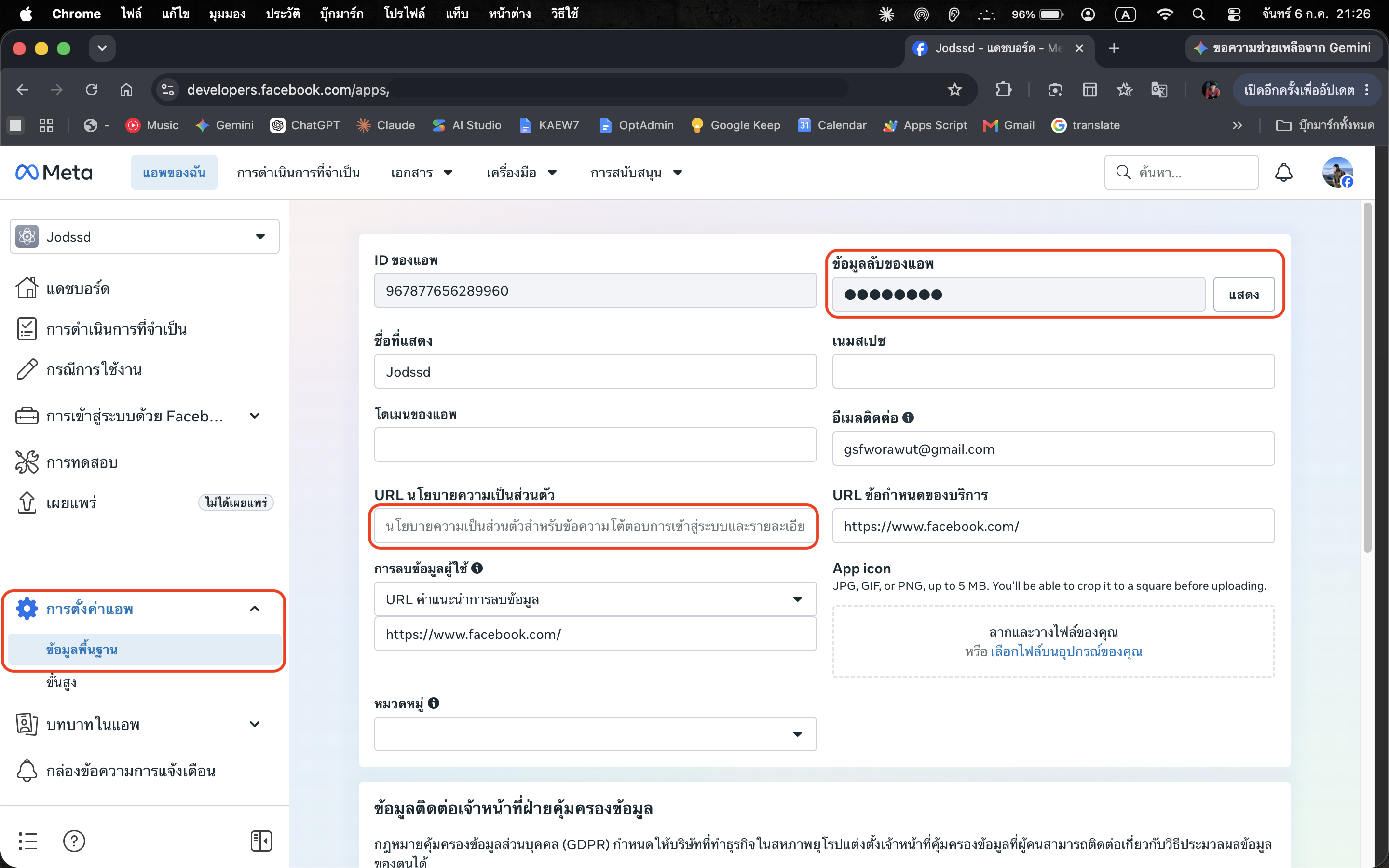Click the แดชบอร์ด home icon in sidebar
This screenshot has width=1389, height=868.
coord(27,288)
